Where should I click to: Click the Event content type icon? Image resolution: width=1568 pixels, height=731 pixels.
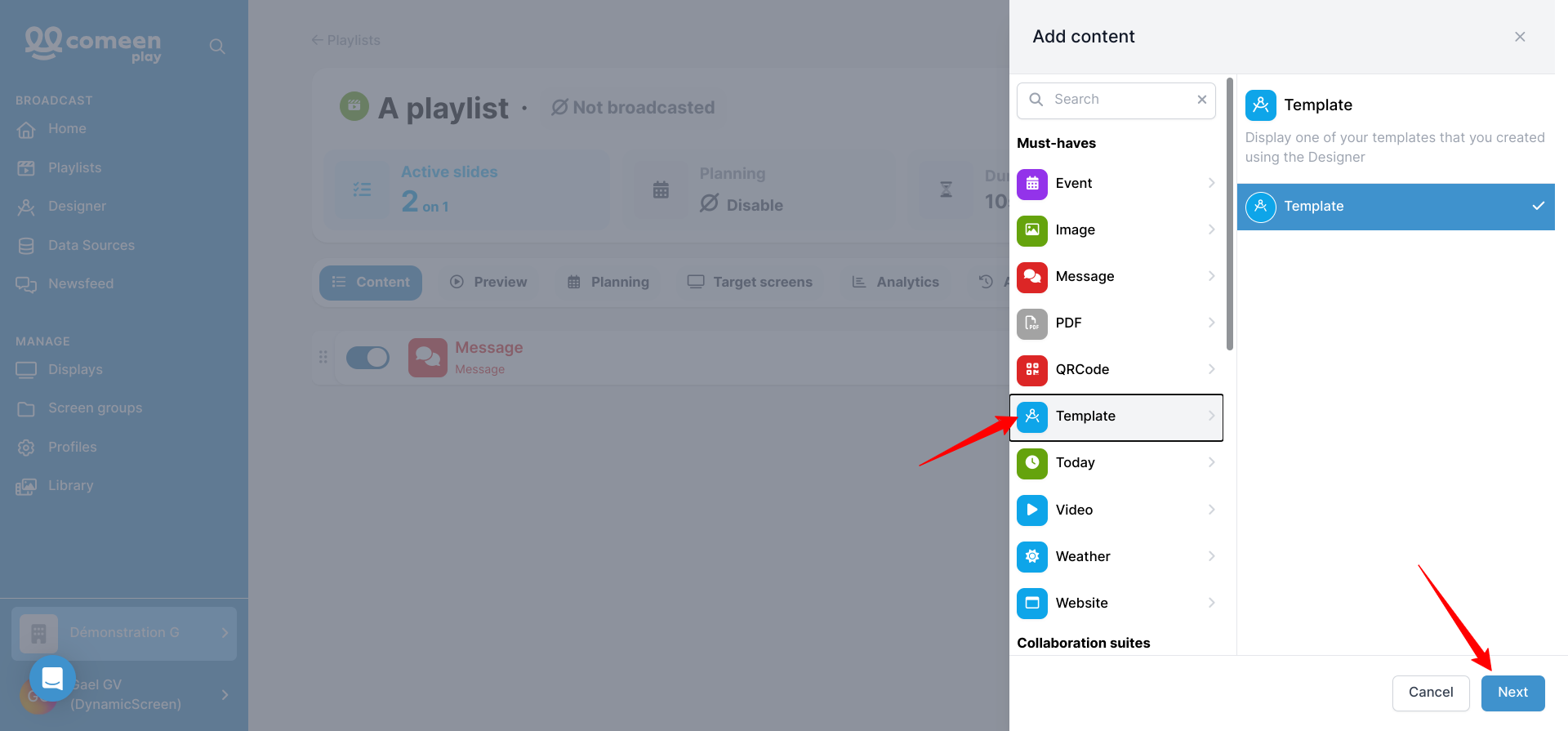1032,184
